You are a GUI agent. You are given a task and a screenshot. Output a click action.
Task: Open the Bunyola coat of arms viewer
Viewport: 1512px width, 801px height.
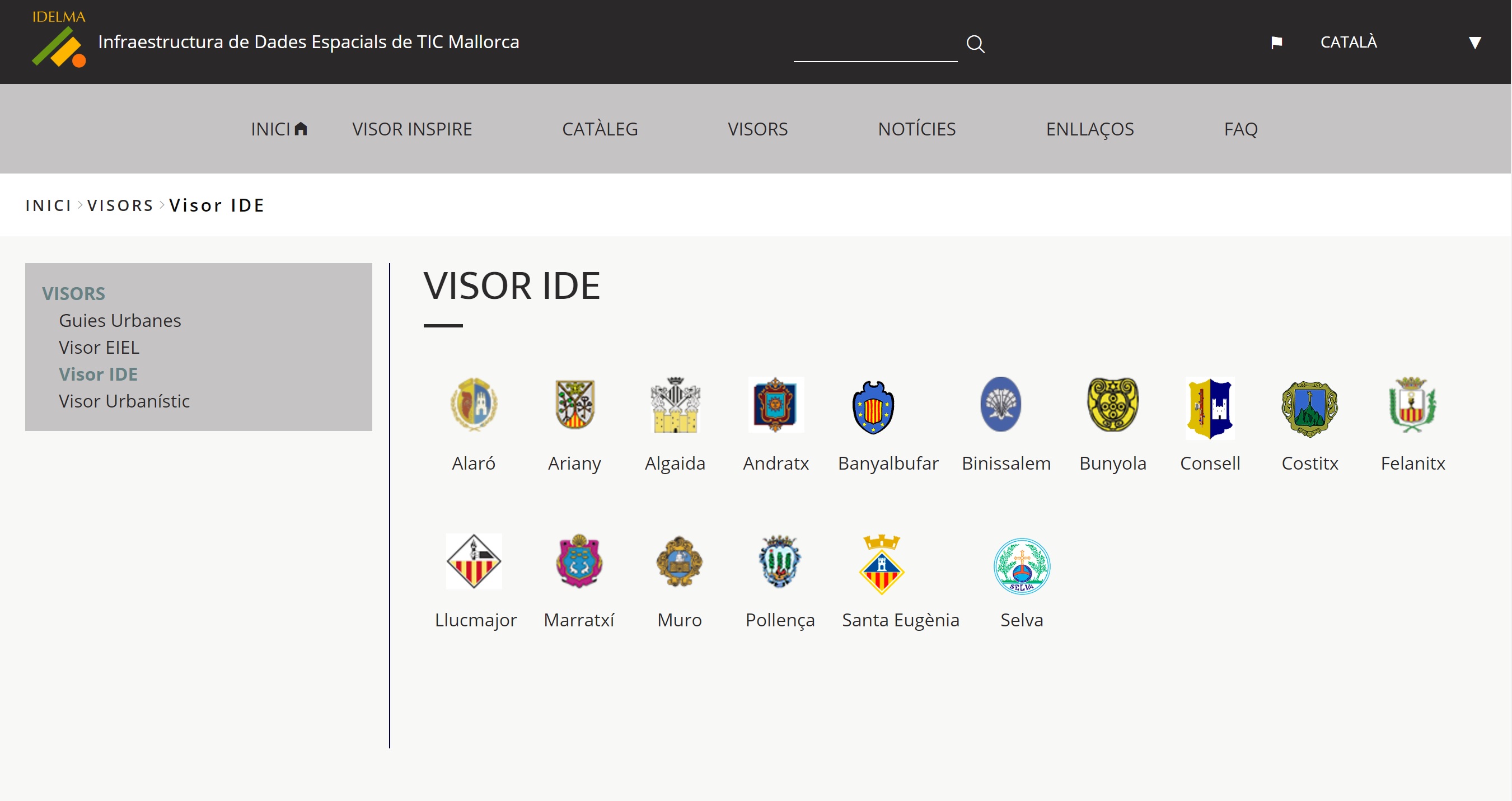[x=1113, y=404]
